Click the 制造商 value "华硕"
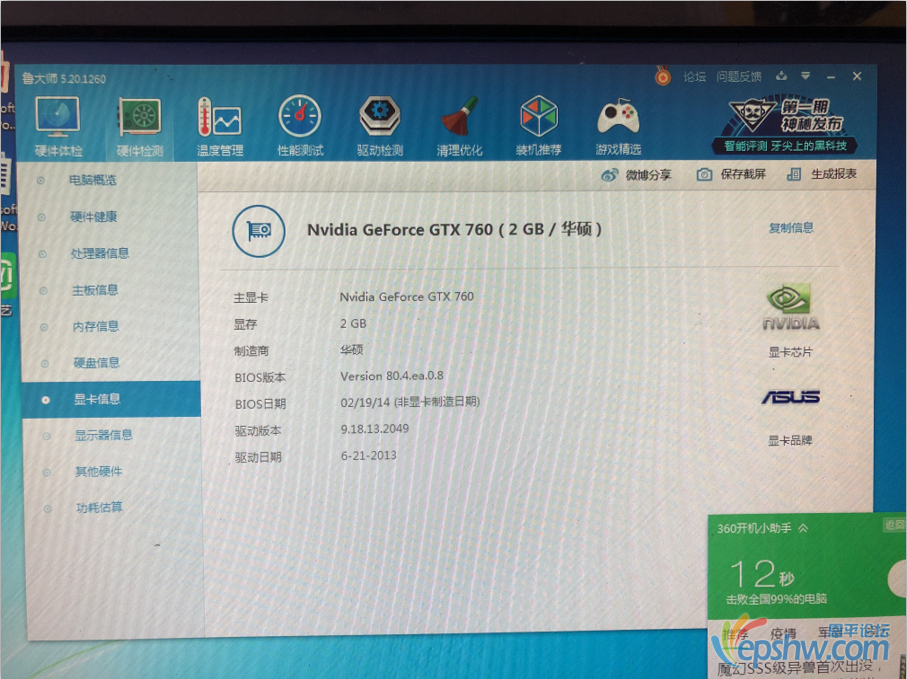The image size is (907, 679). (352, 350)
